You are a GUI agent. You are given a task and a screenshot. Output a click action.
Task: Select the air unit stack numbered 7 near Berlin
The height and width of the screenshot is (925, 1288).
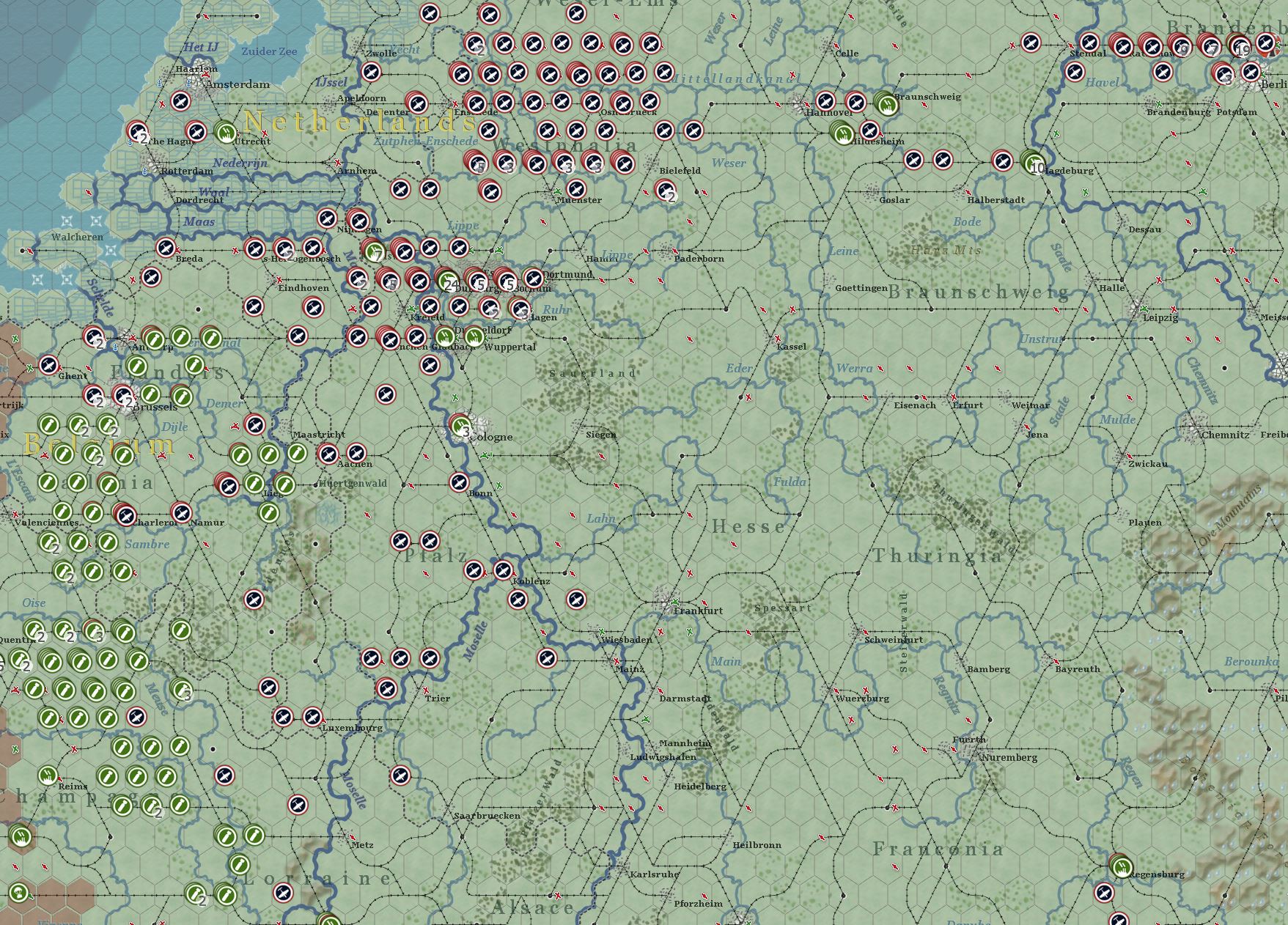tap(1209, 44)
